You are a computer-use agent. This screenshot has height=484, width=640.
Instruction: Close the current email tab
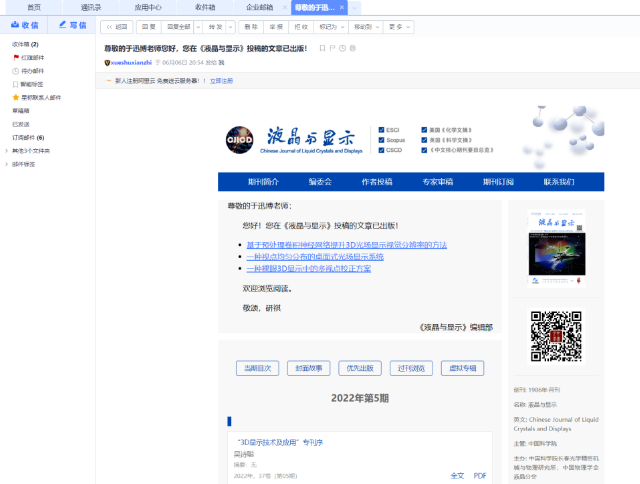click(x=342, y=7)
